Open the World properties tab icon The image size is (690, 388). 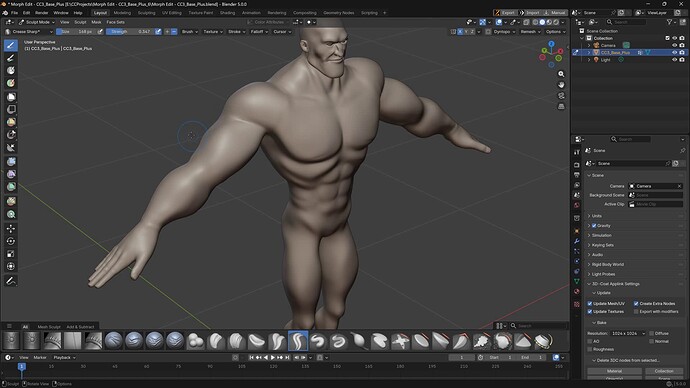click(577, 205)
